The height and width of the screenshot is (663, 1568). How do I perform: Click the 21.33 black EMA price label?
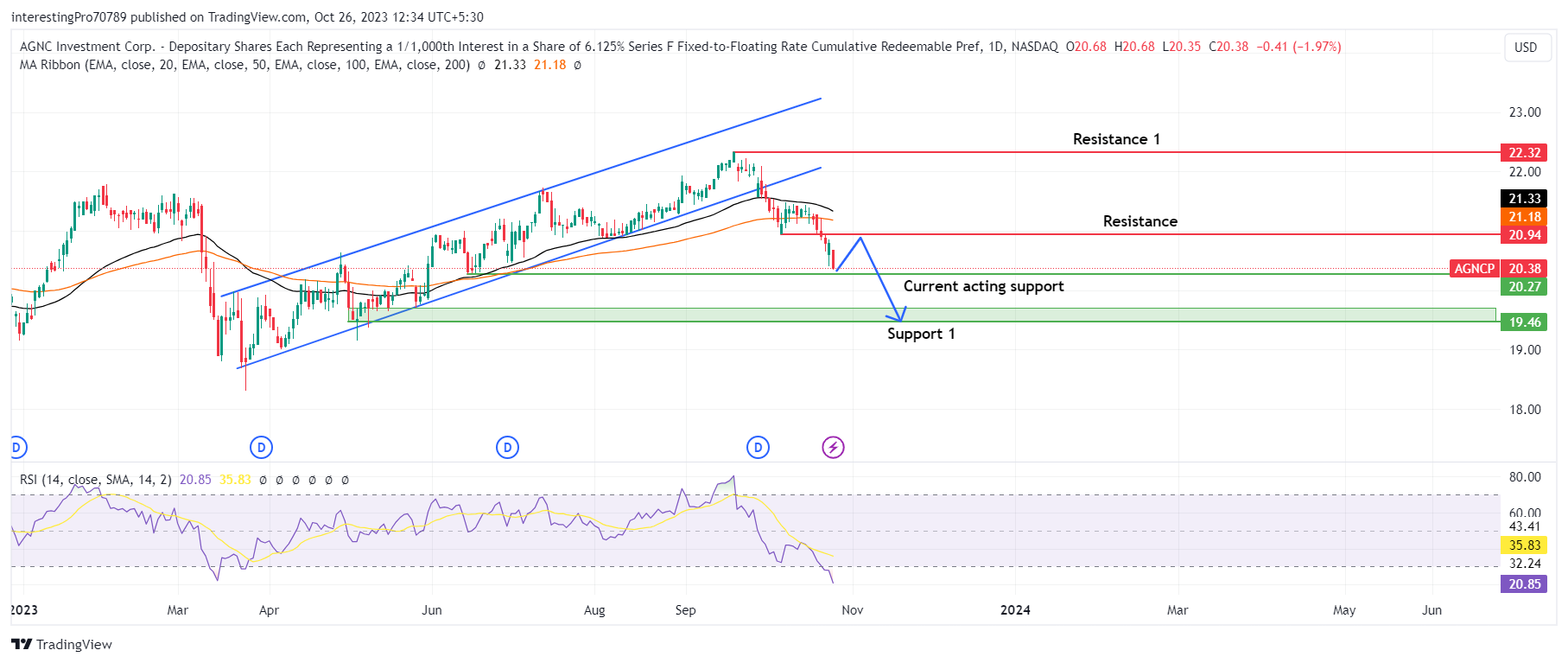tap(1524, 199)
